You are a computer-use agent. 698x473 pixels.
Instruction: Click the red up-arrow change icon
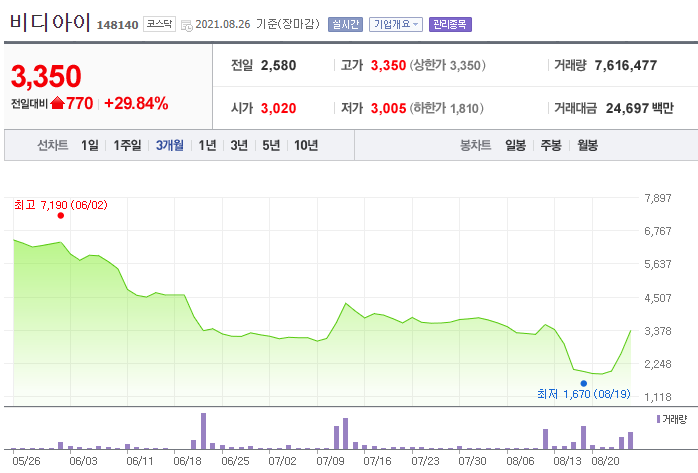coord(57,103)
